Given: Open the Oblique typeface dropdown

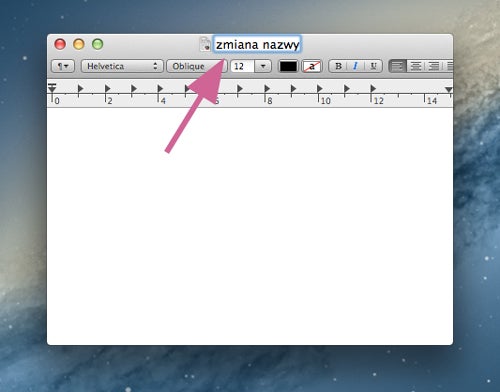Looking at the screenshot, I should point(197,66).
